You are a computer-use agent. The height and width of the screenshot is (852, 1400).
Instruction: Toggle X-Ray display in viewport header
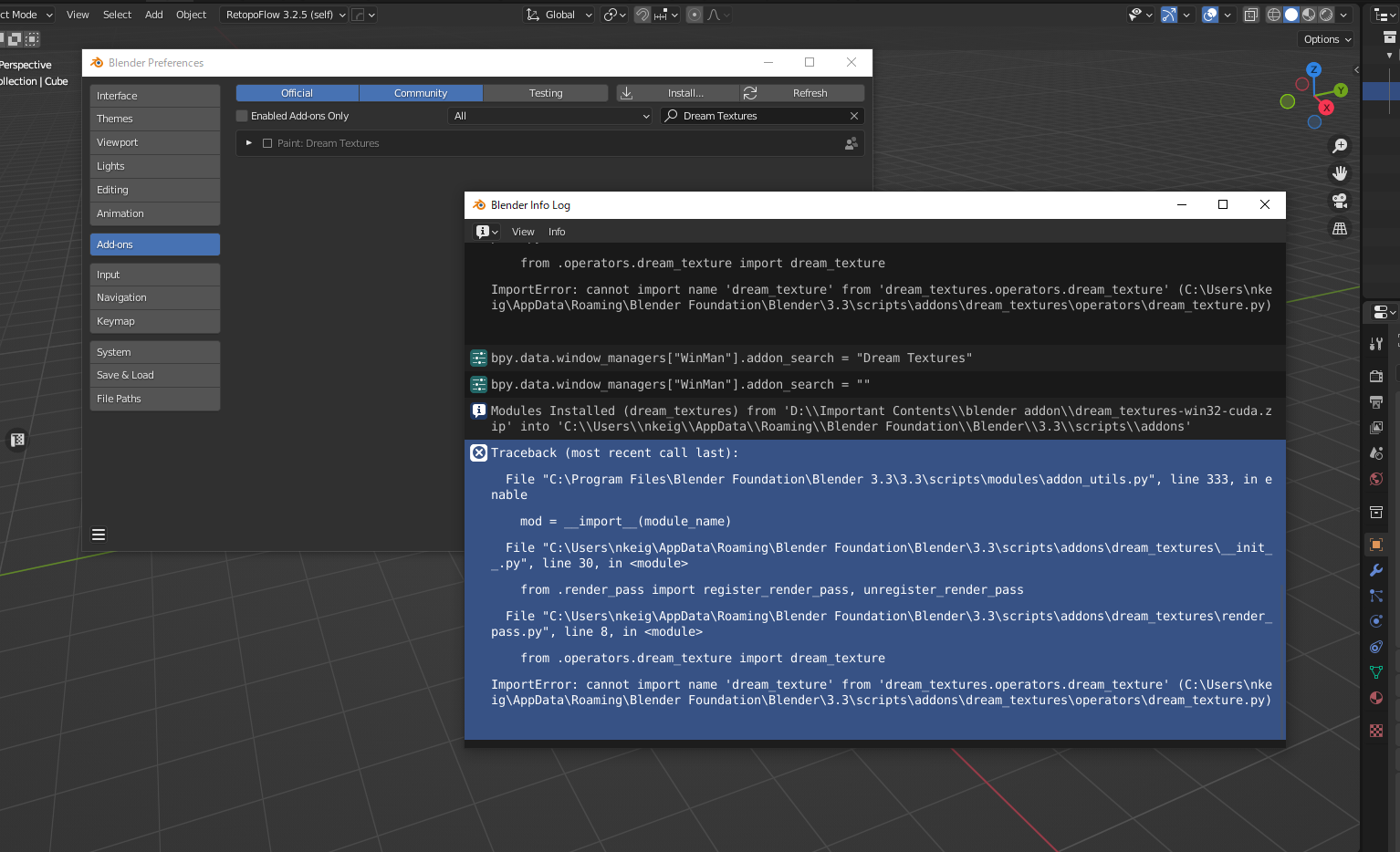(x=1250, y=15)
